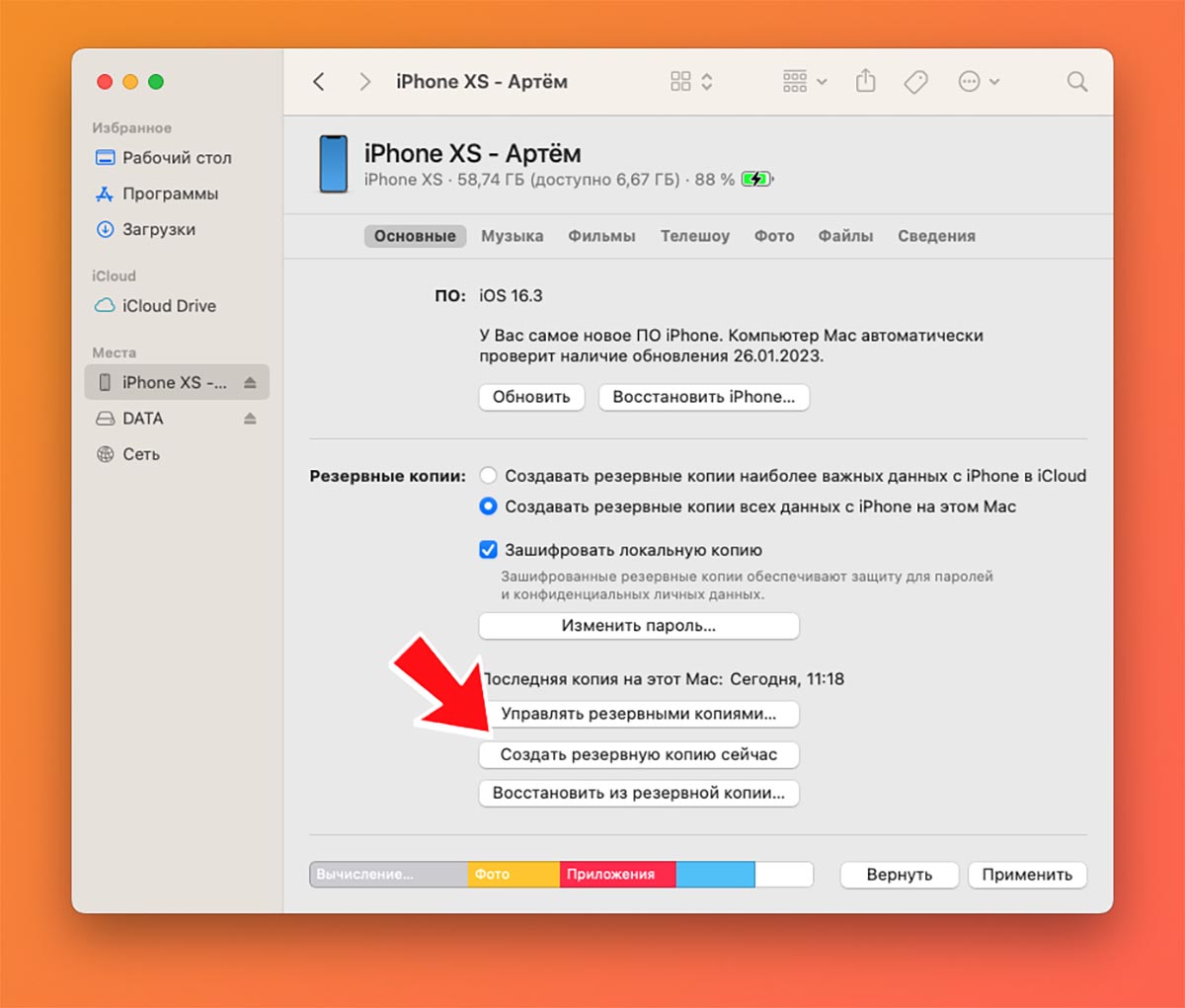Open search with the magnifying glass icon
This screenshot has width=1185, height=1008.
click(x=1076, y=82)
